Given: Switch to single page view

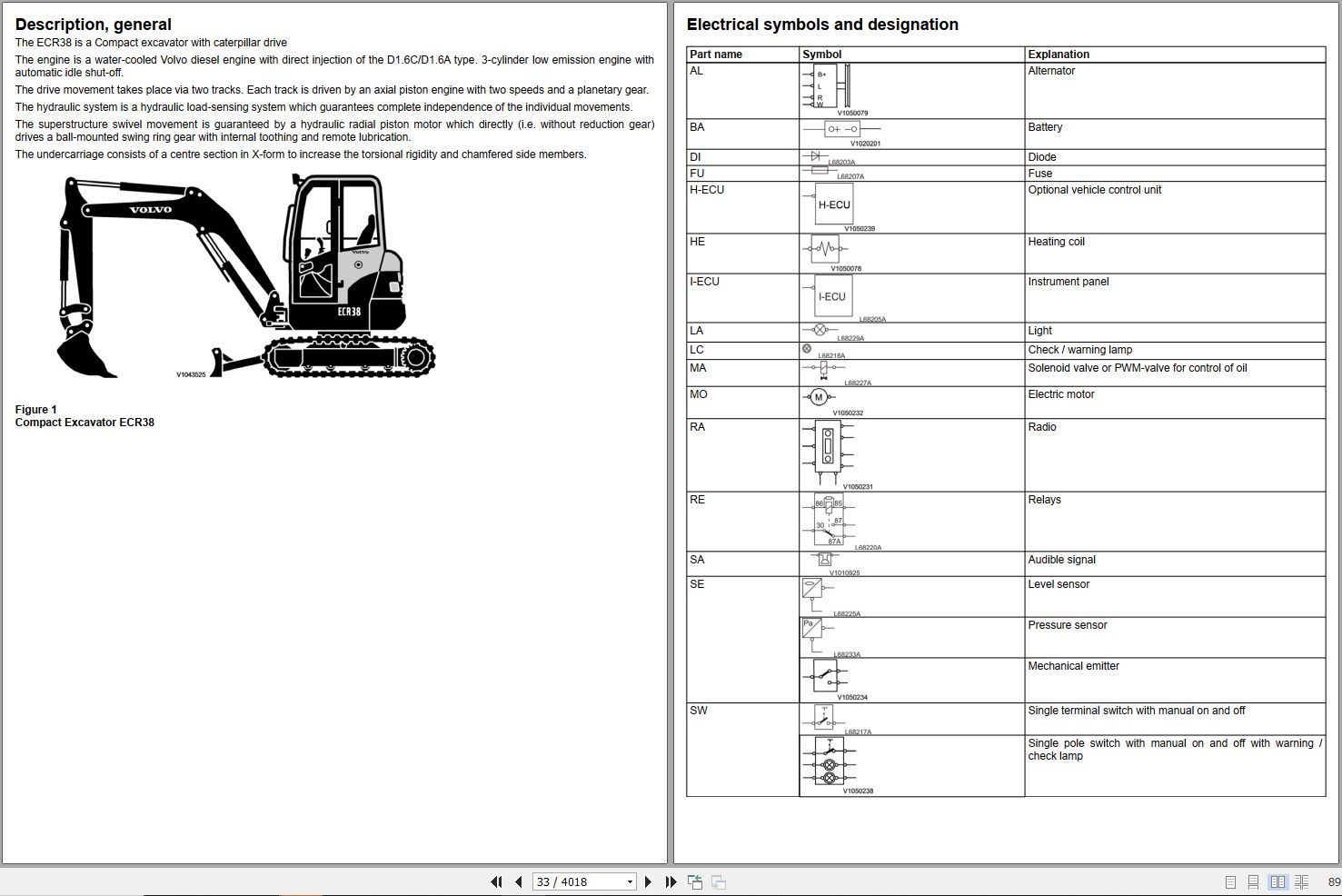Looking at the screenshot, I should tap(1230, 881).
